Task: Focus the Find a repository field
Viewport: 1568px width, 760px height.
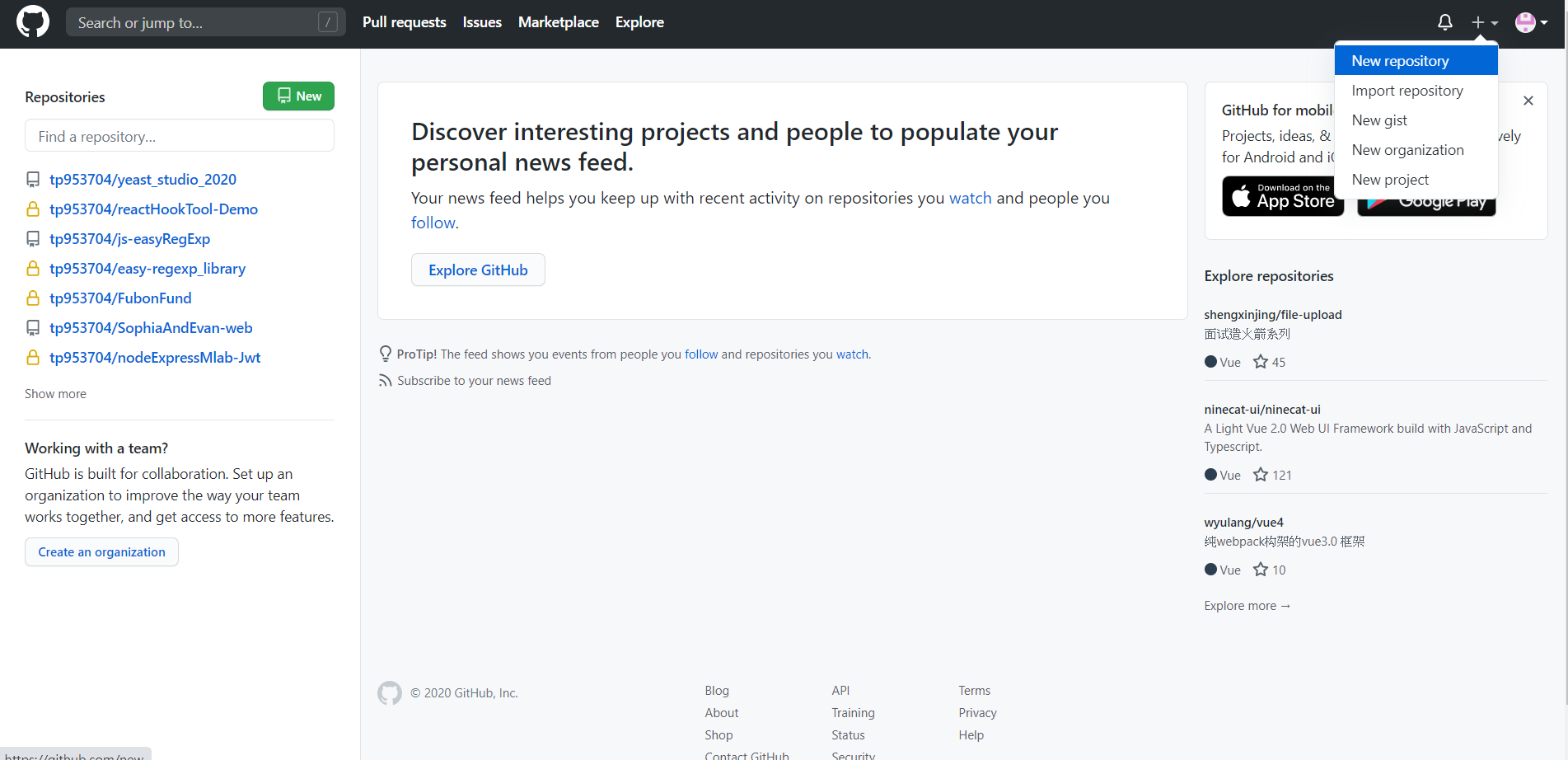Action: pyautogui.click(x=180, y=135)
